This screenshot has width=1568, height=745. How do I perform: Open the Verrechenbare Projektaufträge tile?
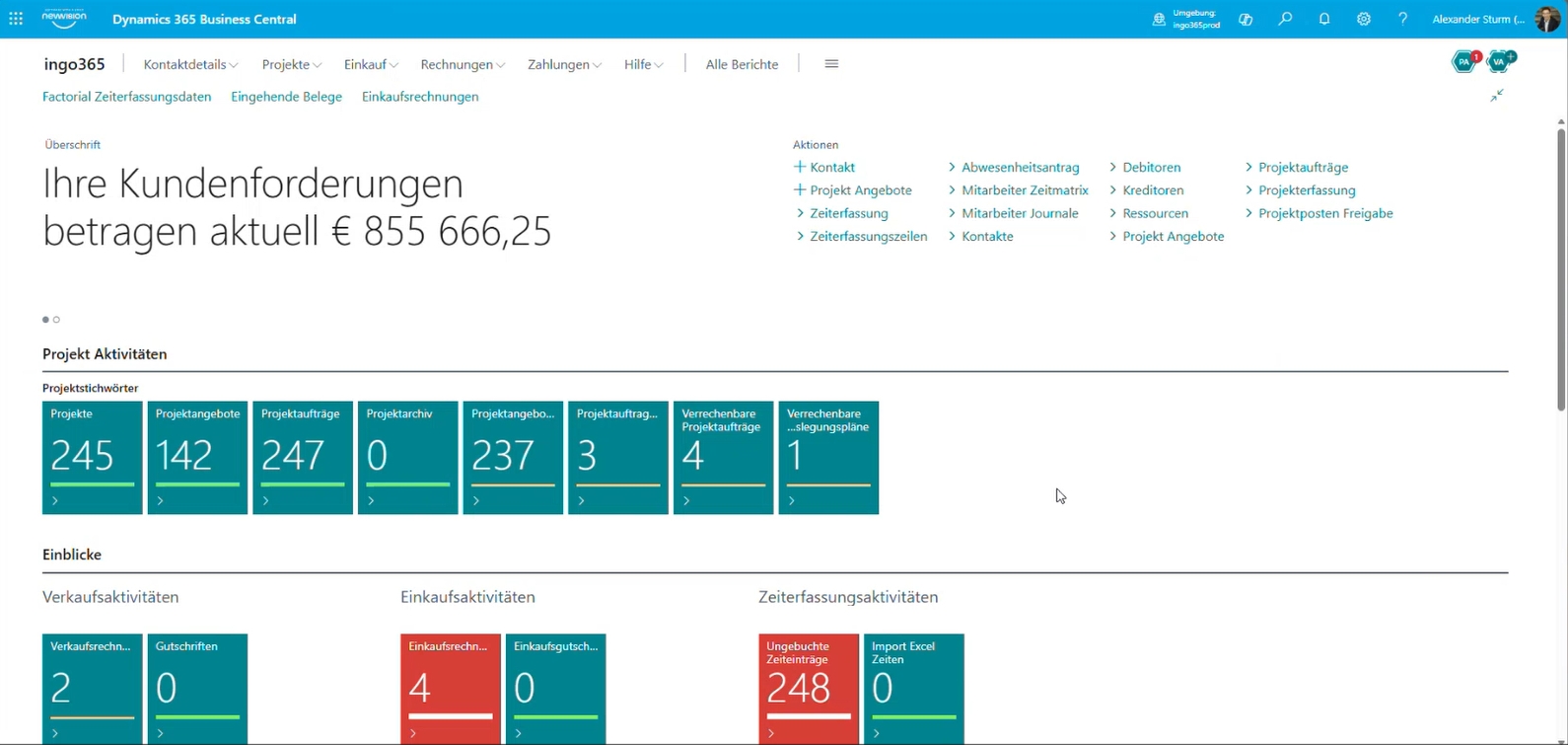(724, 458)
